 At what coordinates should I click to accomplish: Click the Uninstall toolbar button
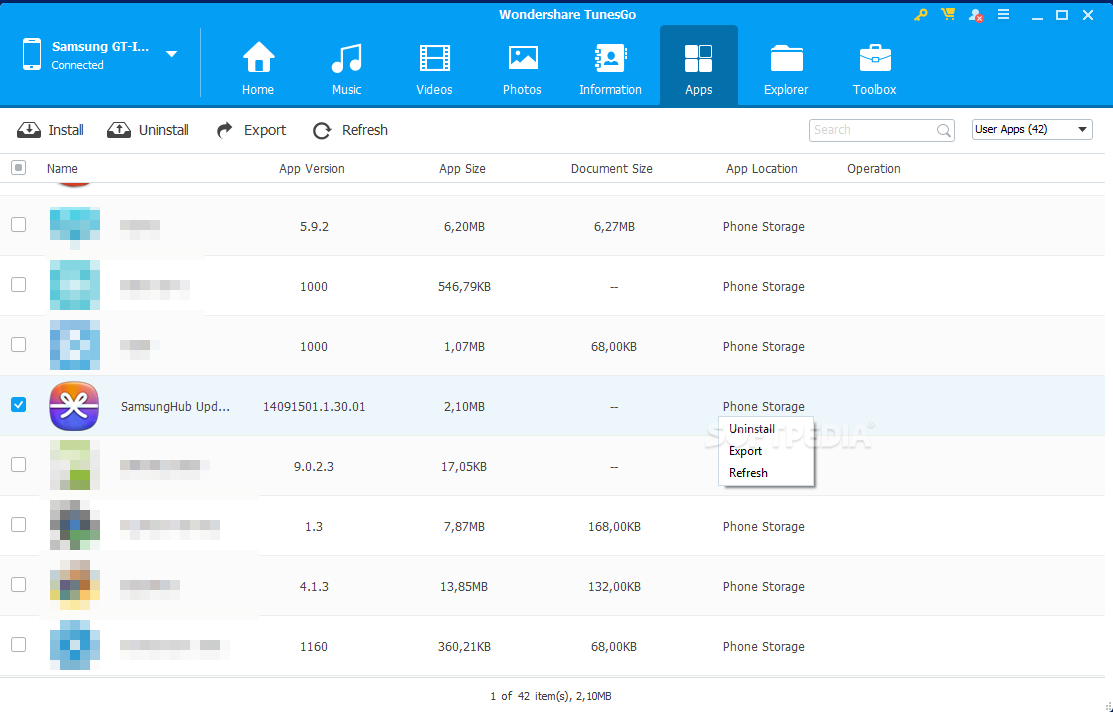click(148, 130)
